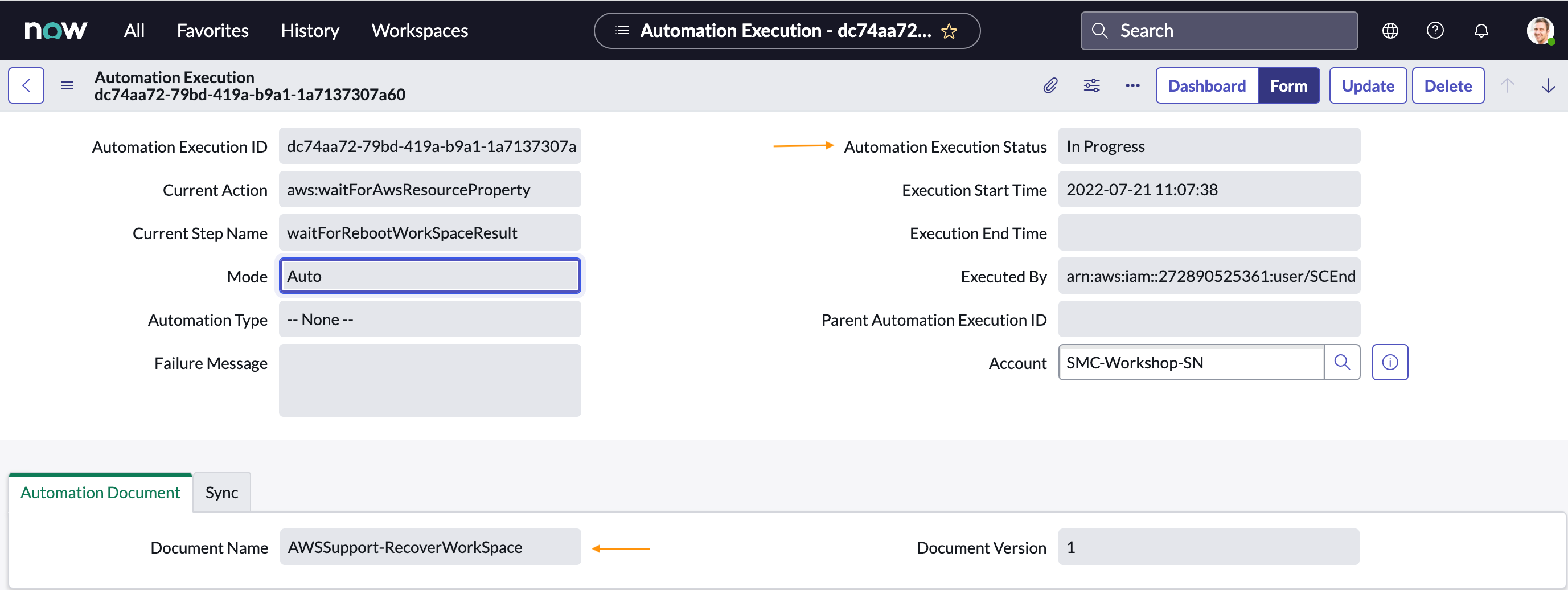Screen dimensions: 1568x590
Task: Click the help question mark icon
Action: tap(1435, 30)
